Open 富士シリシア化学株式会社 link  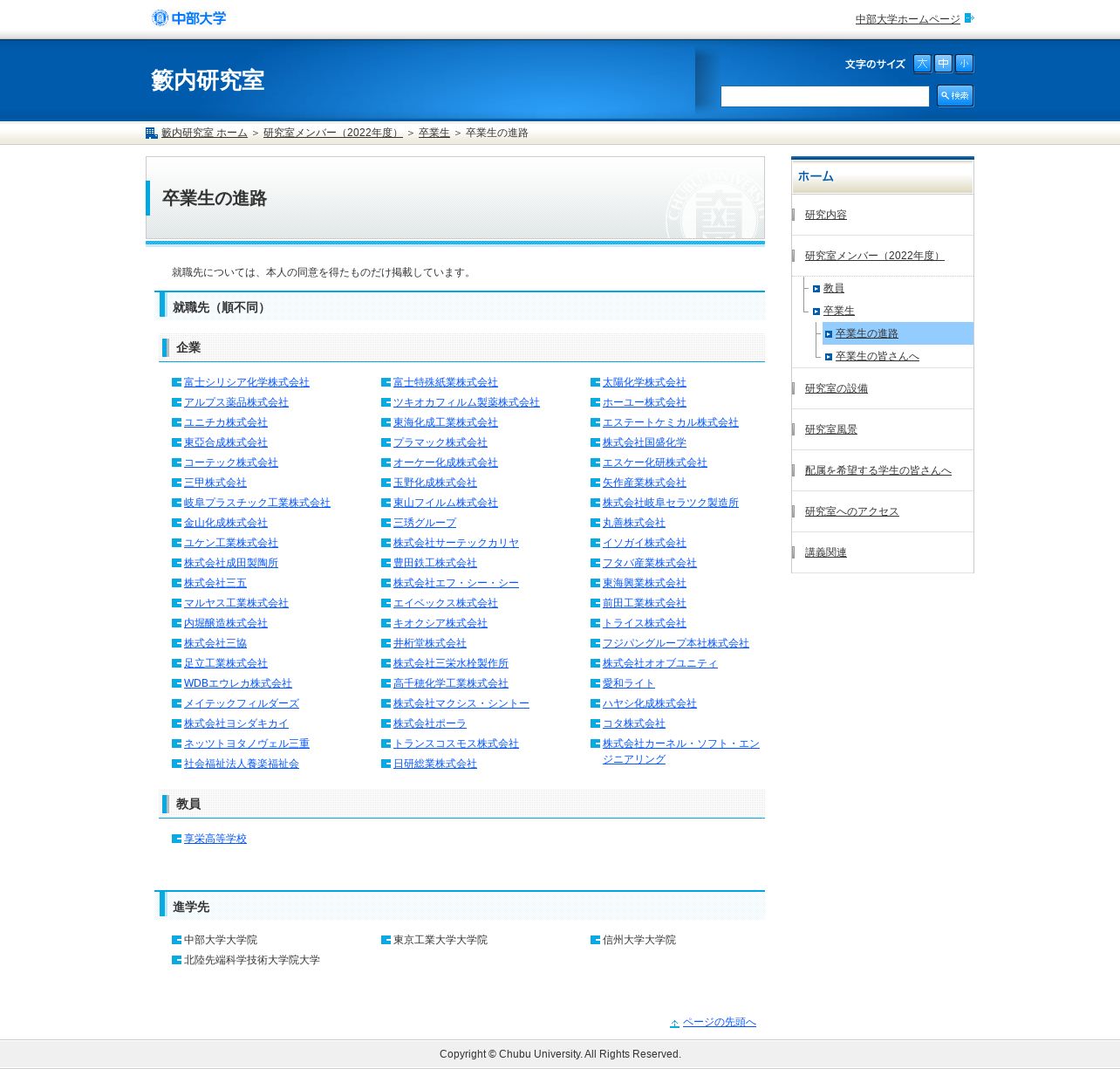point(247,382)
